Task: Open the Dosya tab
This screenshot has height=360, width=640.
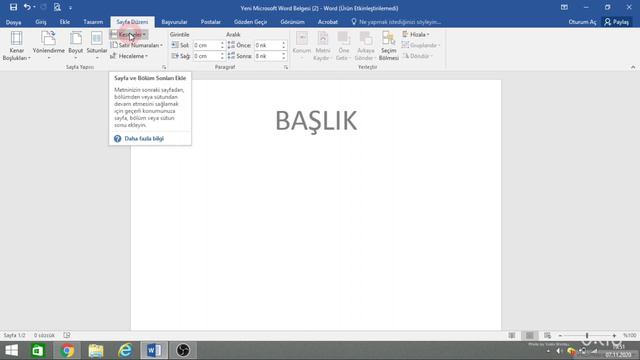Action: click(13, 22)
